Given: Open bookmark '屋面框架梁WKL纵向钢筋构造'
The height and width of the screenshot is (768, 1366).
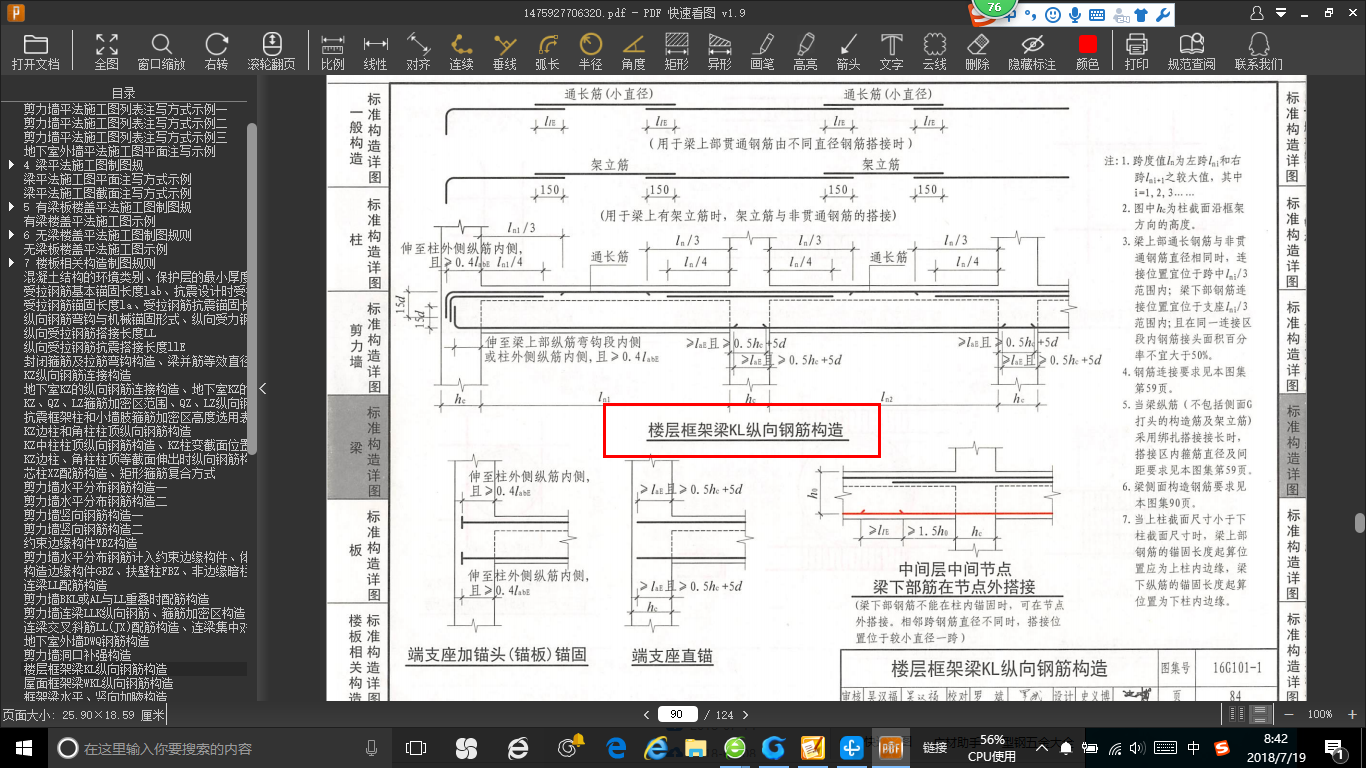Looking at the screenshot, I should pos(98,683).
